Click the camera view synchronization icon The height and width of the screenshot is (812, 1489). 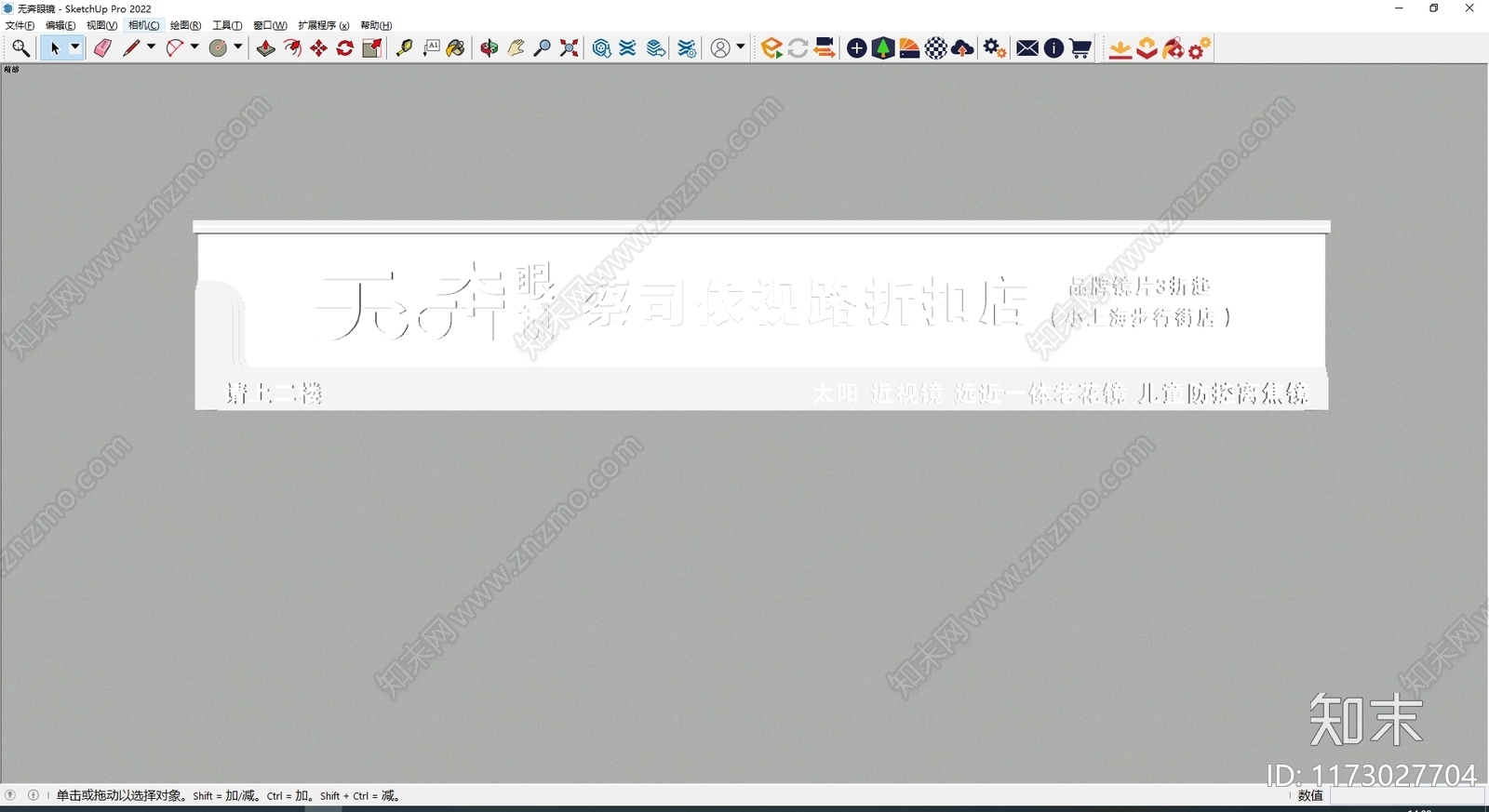[x=825, y=48]
